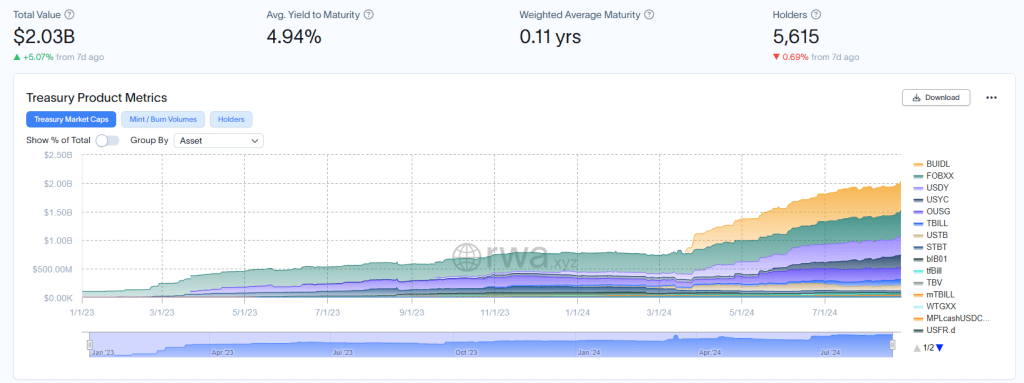This screenshot has width=1024, height=383.
Task: Toggle Show % of Total switch
Action: coord(107,140)
